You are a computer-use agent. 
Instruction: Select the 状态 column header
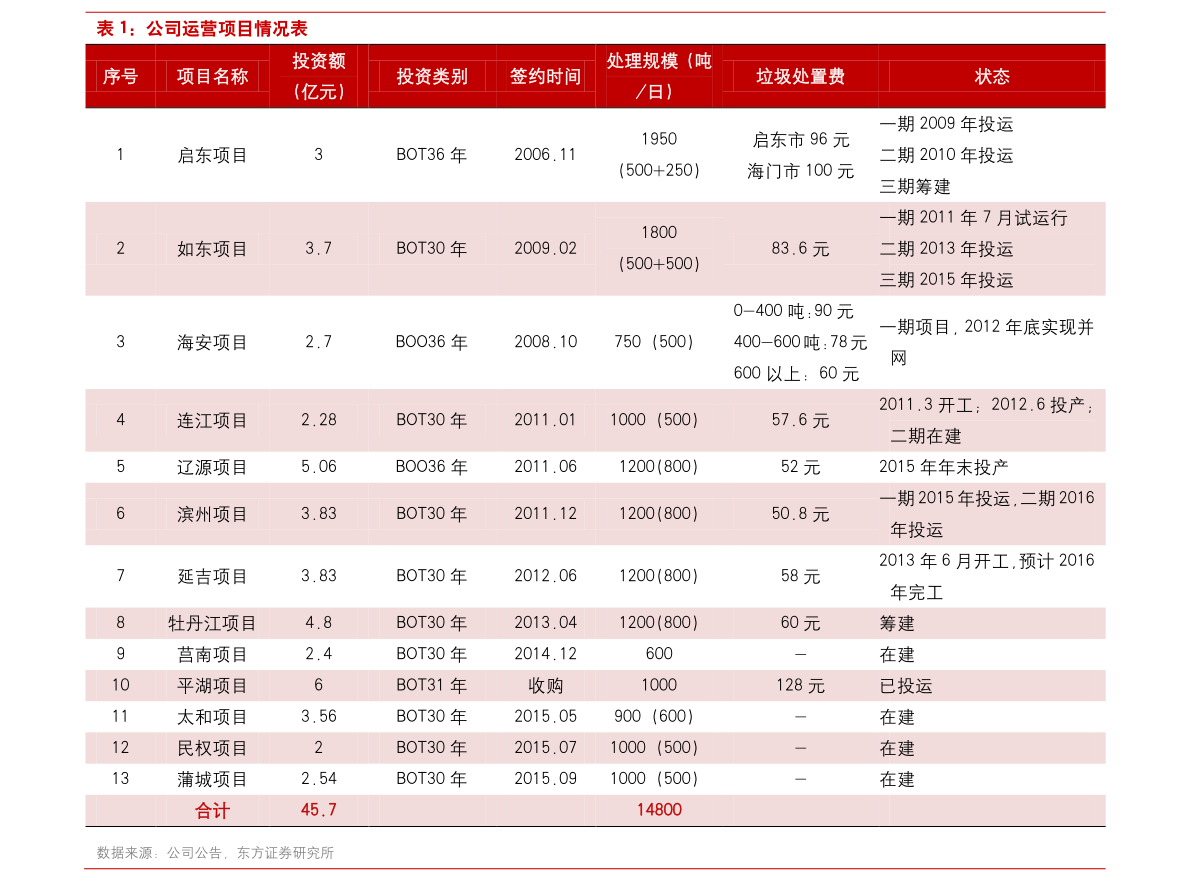tap(992, 76)
